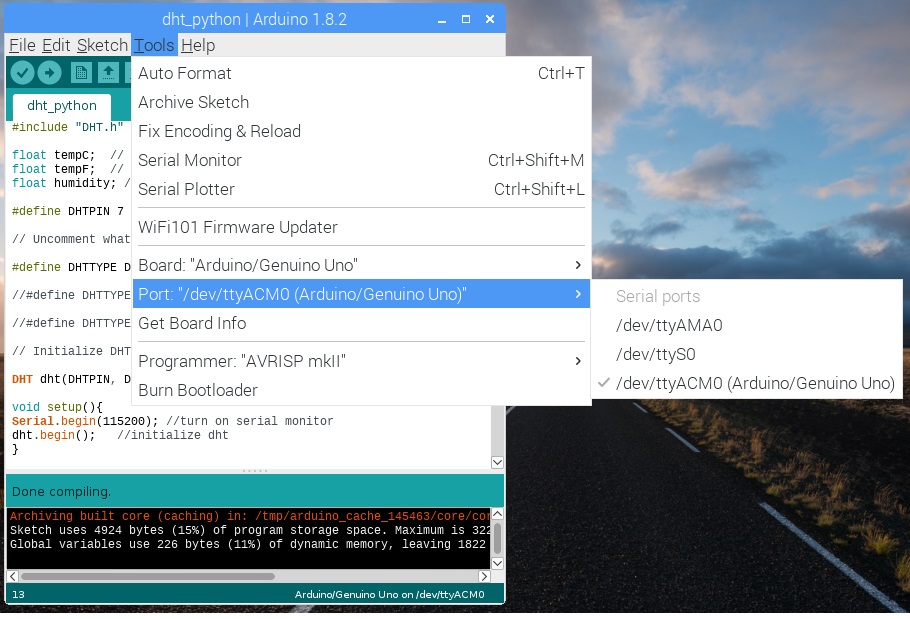Click the console horizontal scrollbar thumb
Screen dimensions: 910x619
click(147, 577)
